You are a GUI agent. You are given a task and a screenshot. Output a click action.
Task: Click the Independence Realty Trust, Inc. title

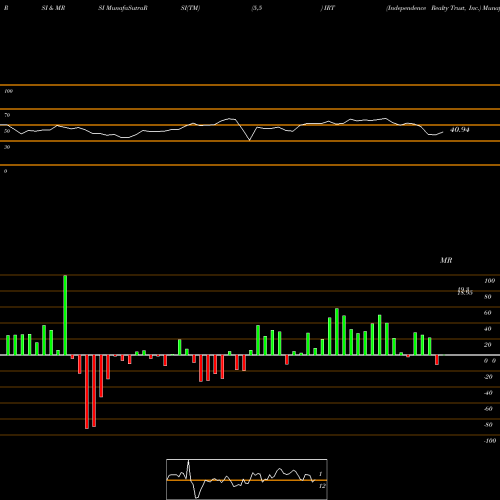[x=433, y=8]
